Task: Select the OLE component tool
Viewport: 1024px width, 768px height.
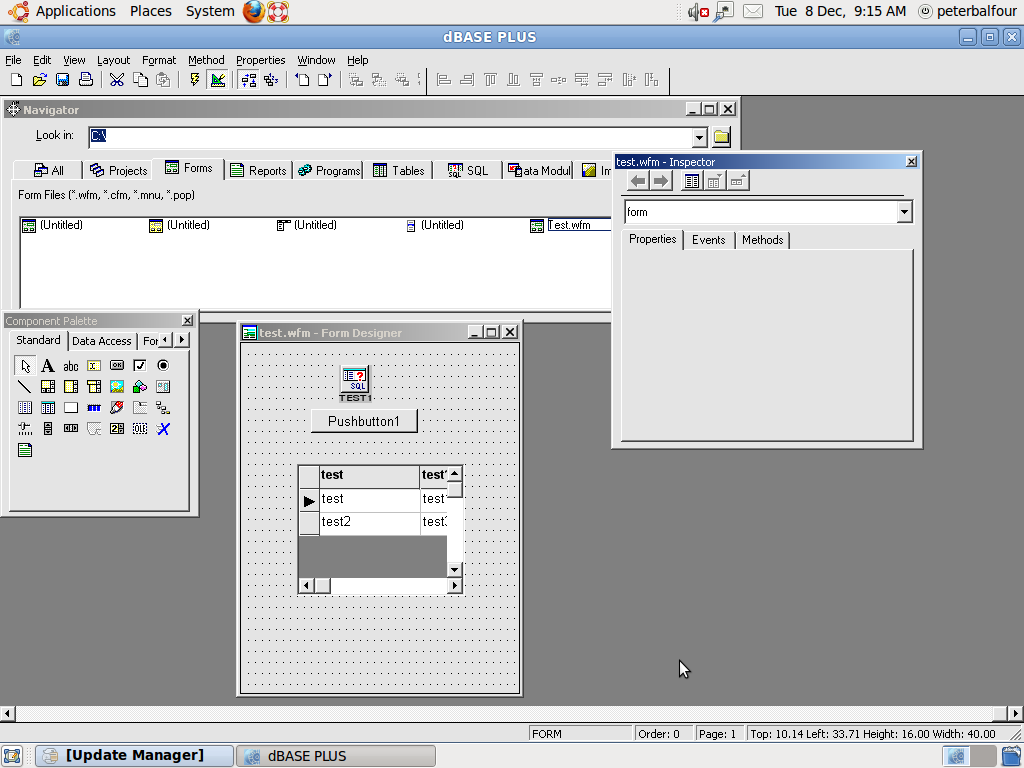Action: [x=139, y=428]
